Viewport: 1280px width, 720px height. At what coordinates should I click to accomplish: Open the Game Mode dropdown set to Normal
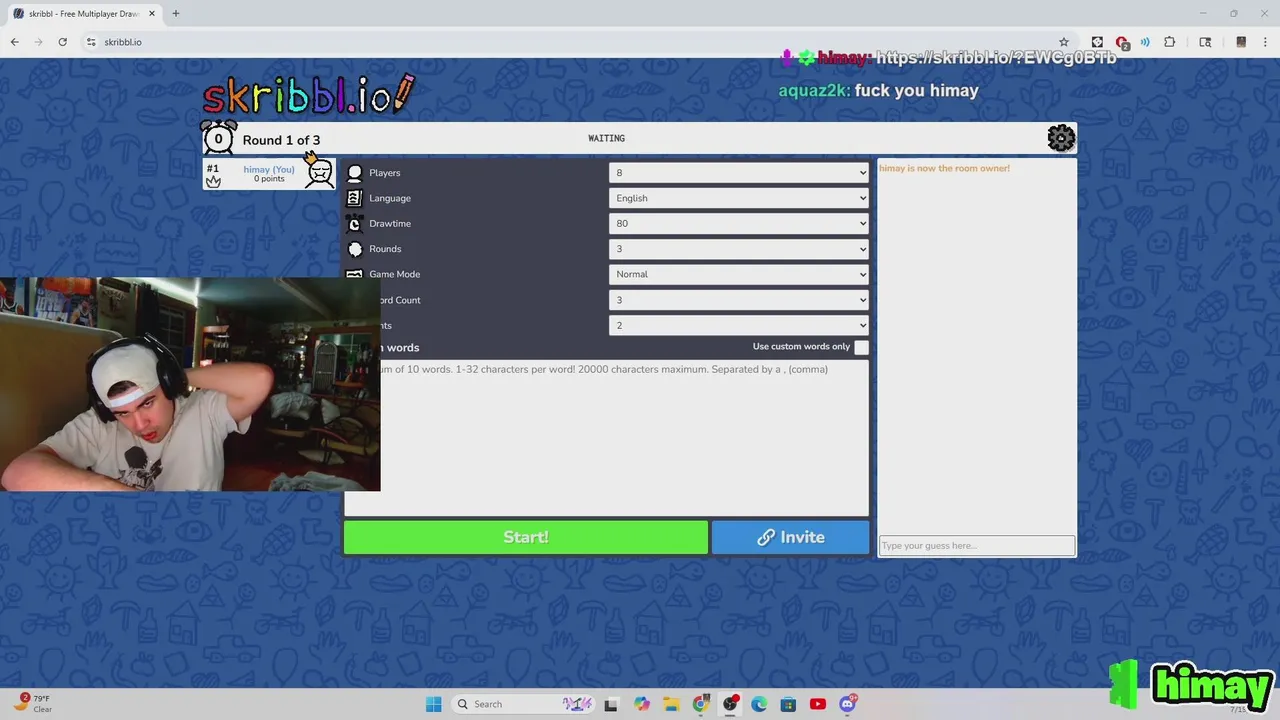coord(738,274)
